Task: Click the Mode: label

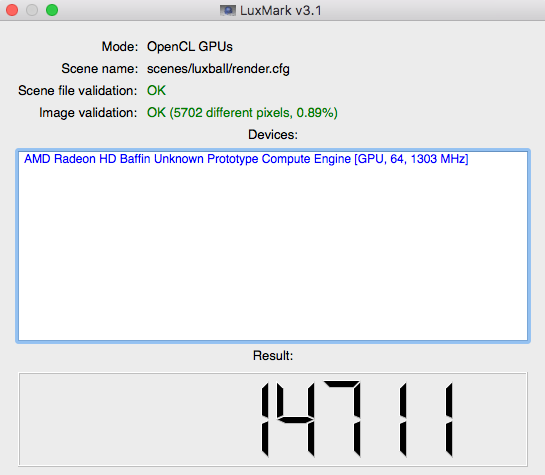Action: coord(120,47)
